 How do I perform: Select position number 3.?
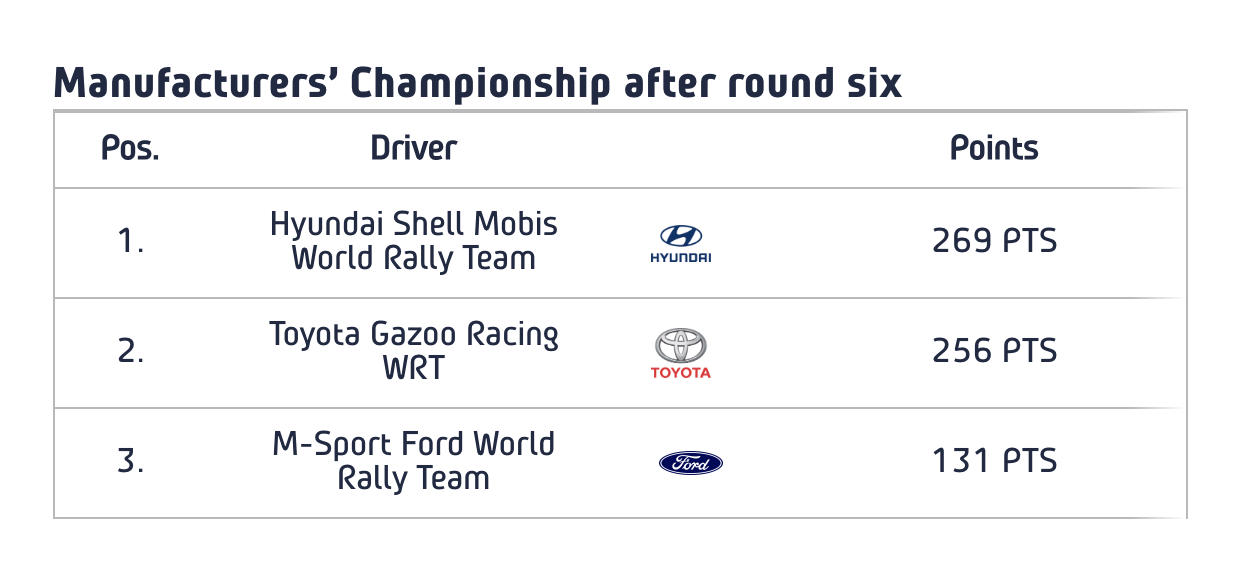click(x=130, y=461)
